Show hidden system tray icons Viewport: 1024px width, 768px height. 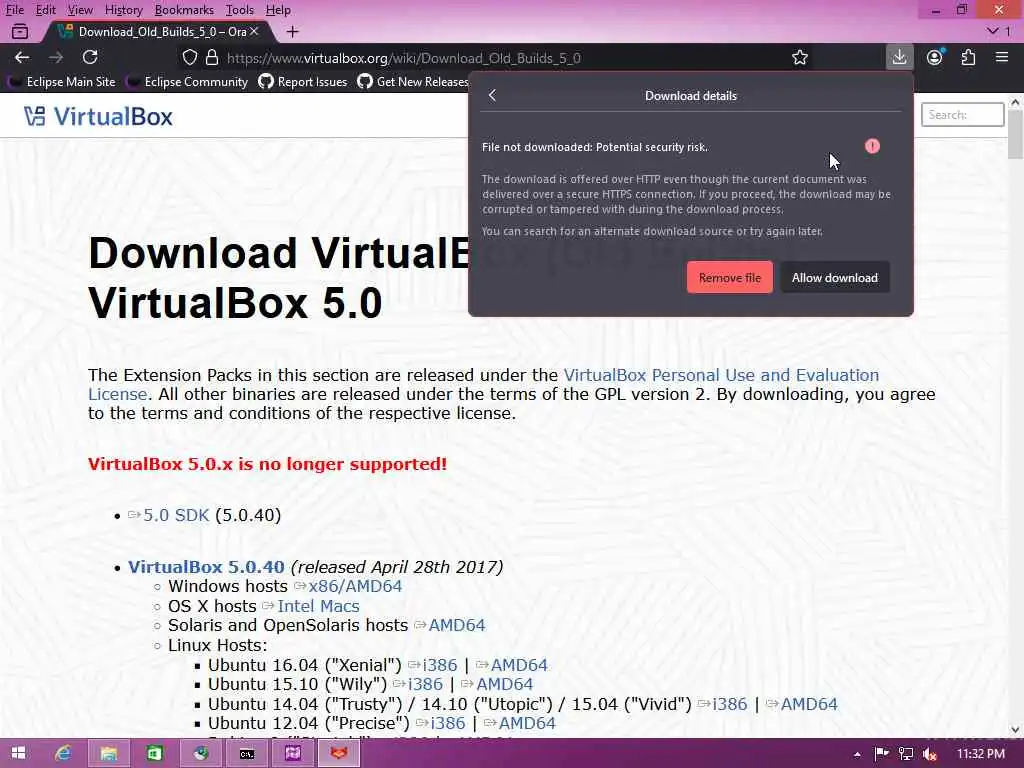(x=857, y=754)
